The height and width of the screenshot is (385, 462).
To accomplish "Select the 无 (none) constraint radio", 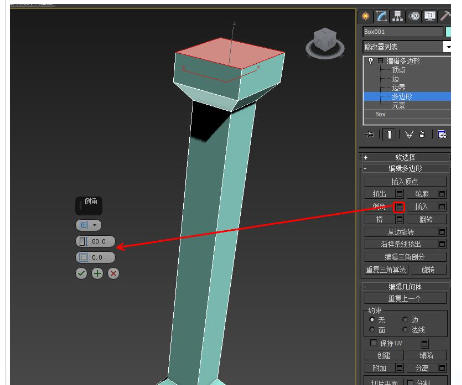I will pyautogui.click(x=372, y=319).
